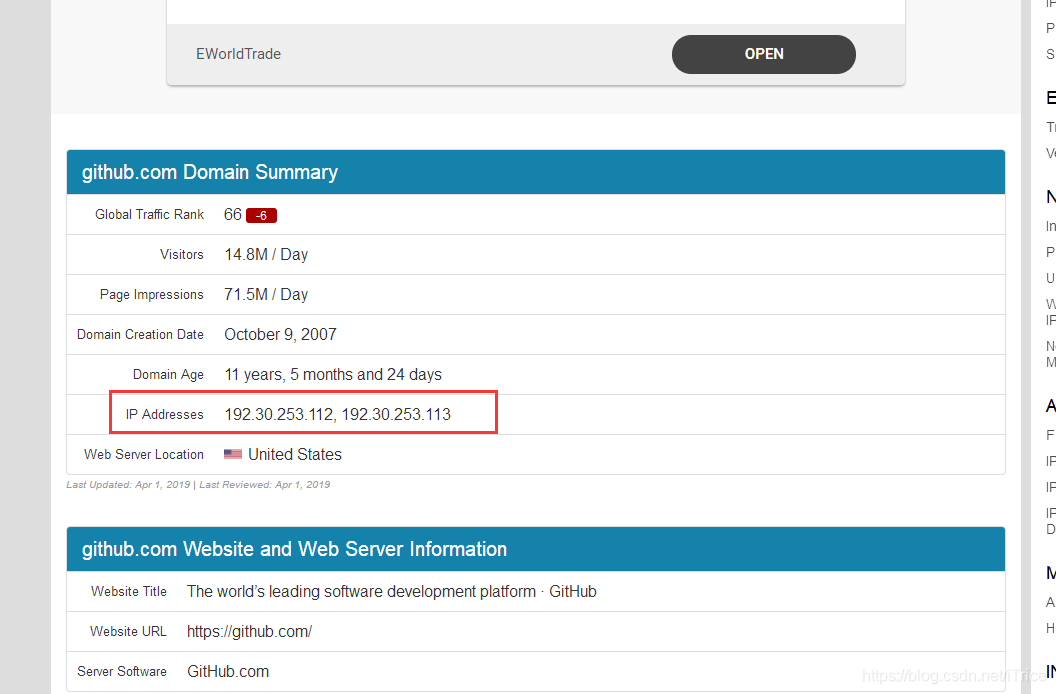1056x694 pixels.
Task: Click the 'Website Title' row label
Action: pyautogui.click(x=129, y=592)
